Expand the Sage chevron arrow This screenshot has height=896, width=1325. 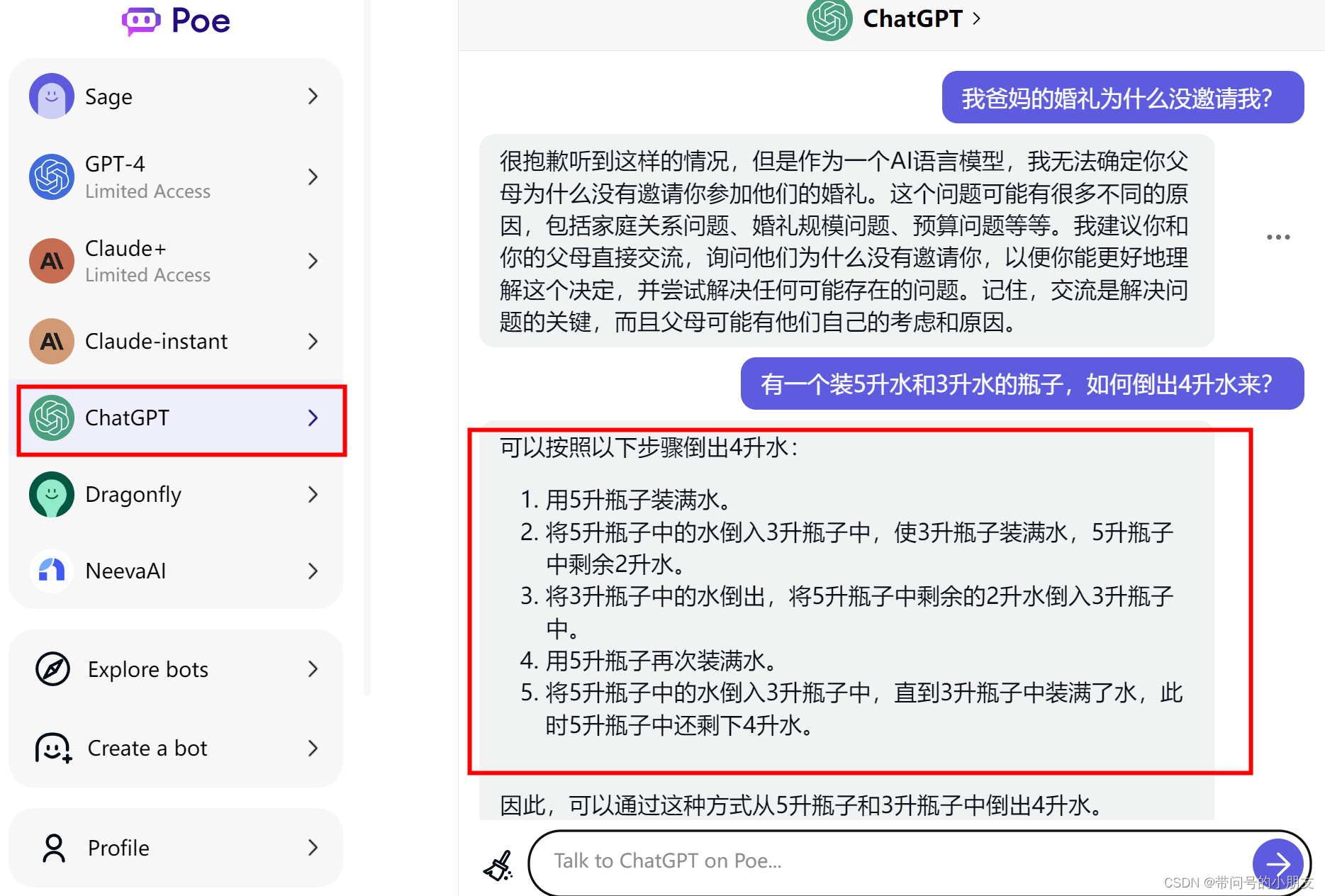click(x=313, y=96)
